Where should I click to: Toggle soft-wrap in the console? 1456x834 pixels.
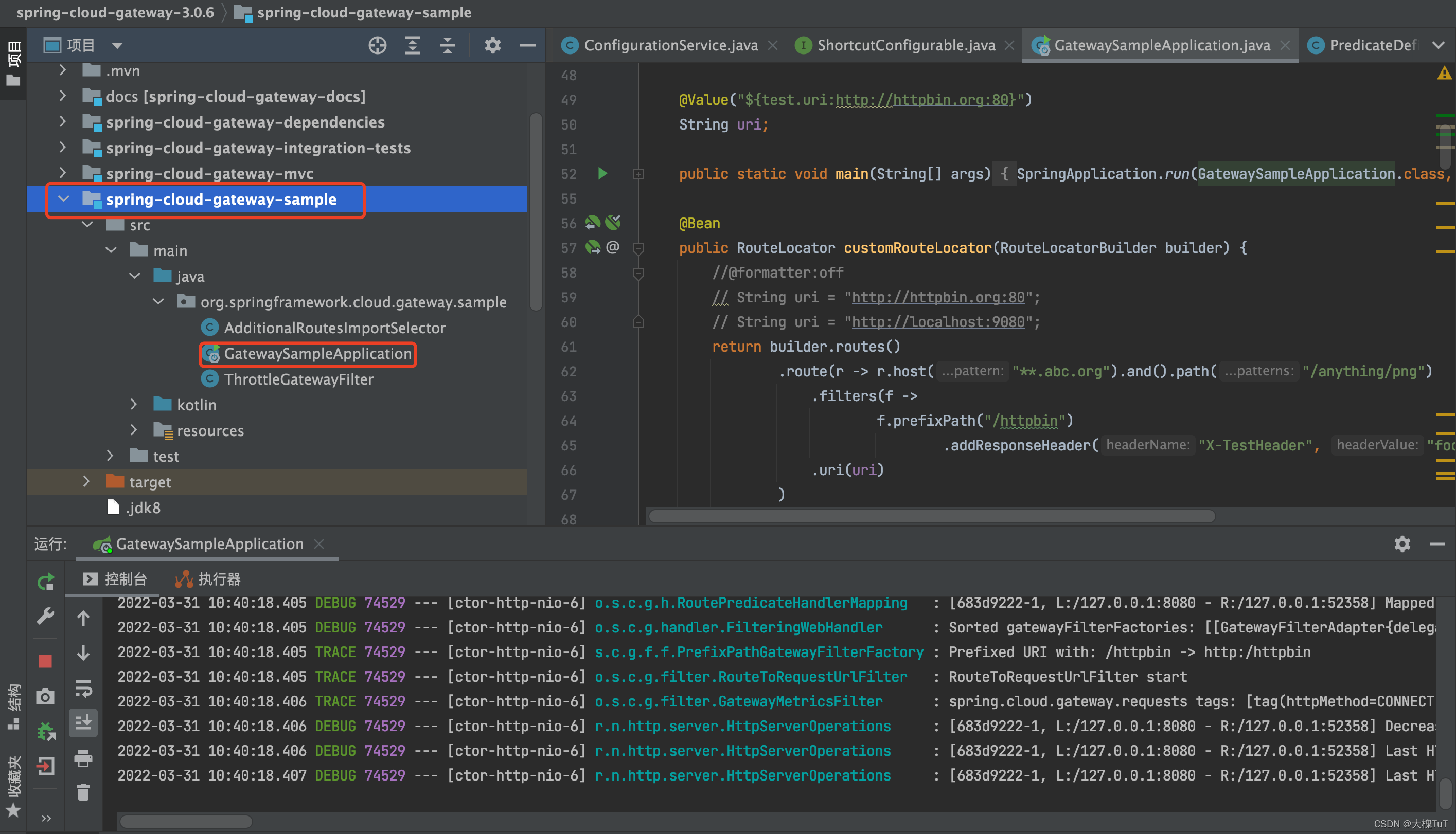pyautogui.click(x=84, y=688)
